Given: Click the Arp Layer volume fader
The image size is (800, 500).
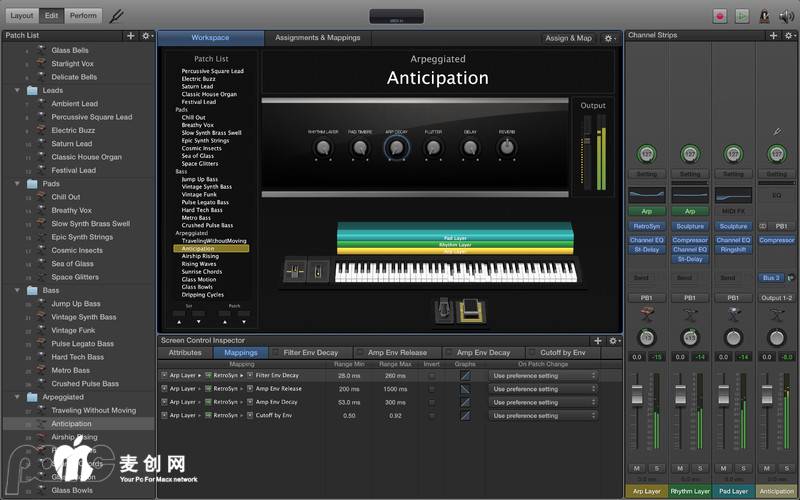Looking at the screenshot, I should [637, 397].
